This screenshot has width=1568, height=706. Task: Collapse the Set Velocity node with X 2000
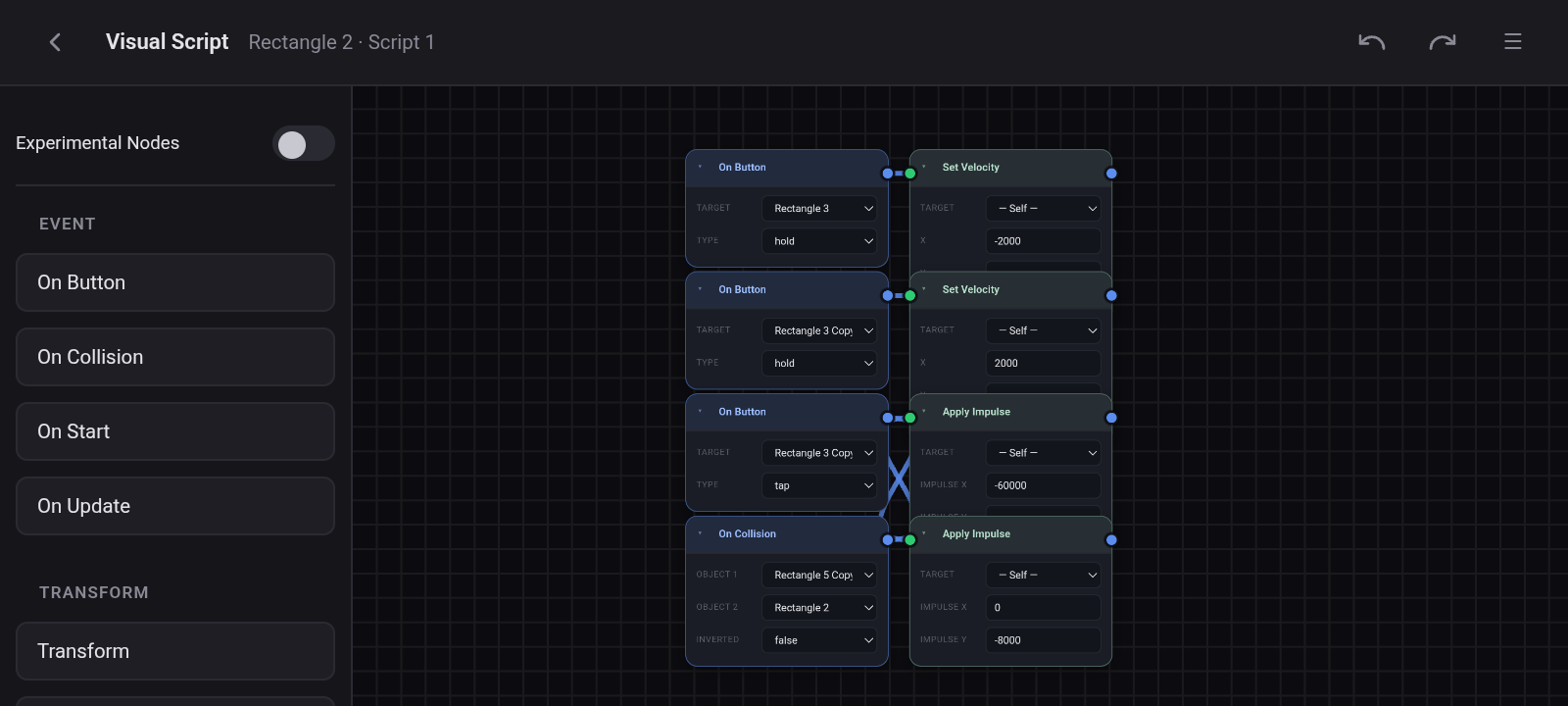[x=924, y=289]
